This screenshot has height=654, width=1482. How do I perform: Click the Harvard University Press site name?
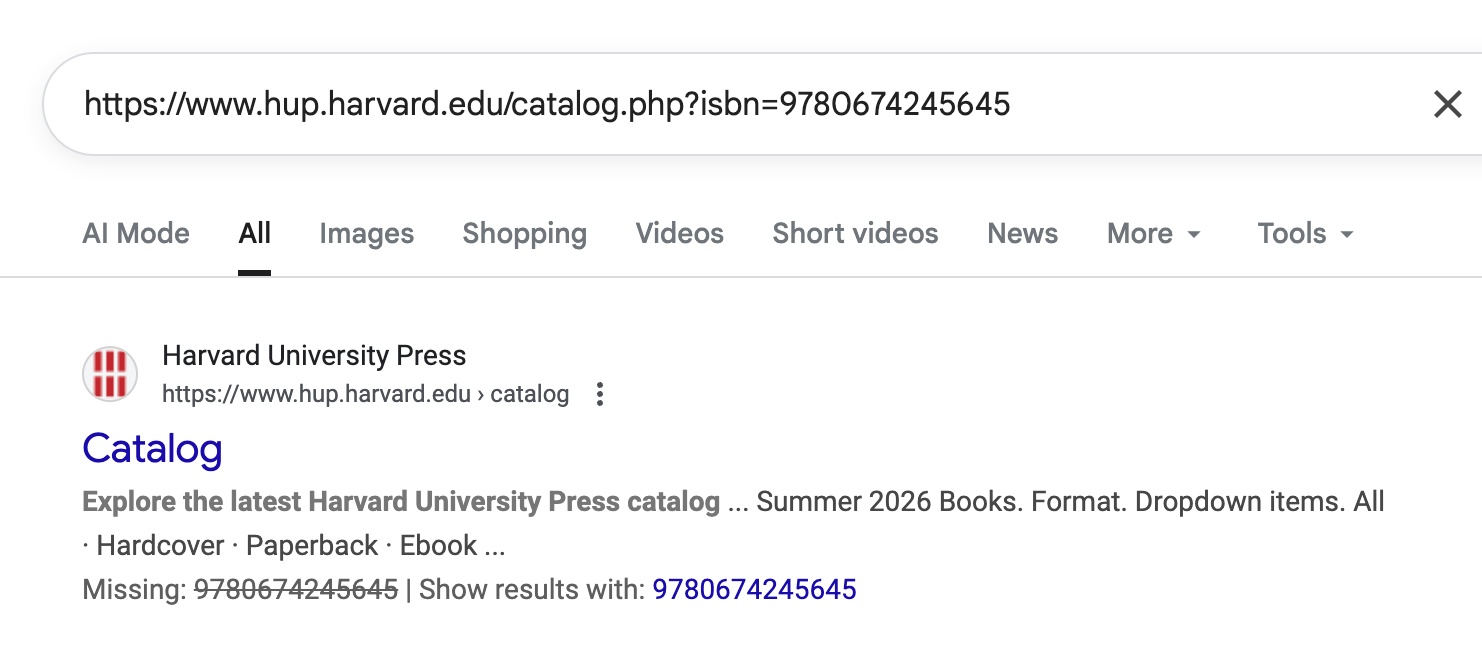(x=314, y=356)
